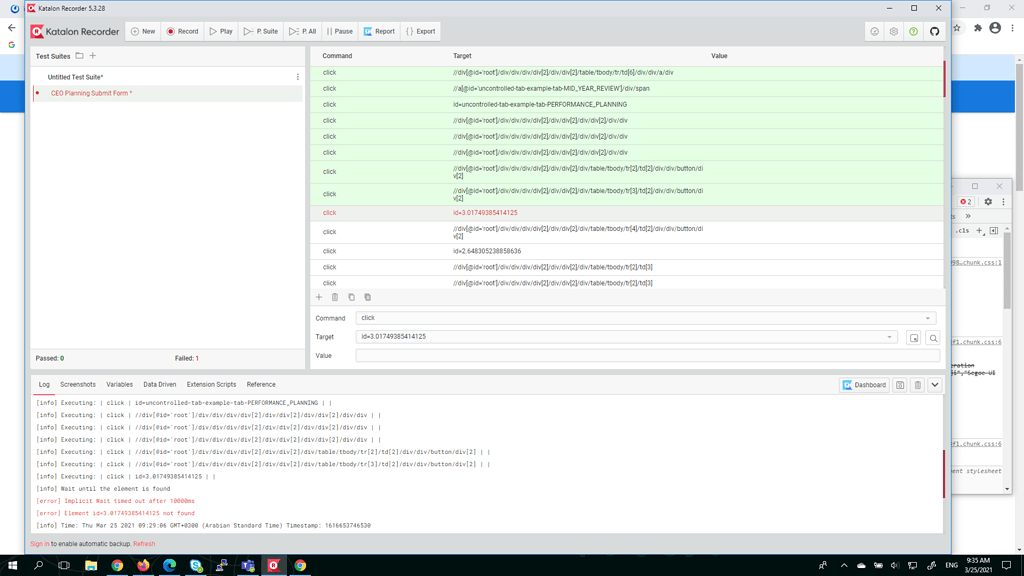Image resolution: width=1024 pixels, height=576 pixels.
Task: Open DevTools settings gear in background window
Action: coord(988,202)
